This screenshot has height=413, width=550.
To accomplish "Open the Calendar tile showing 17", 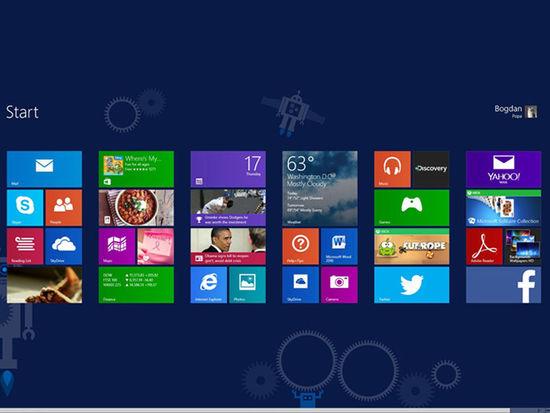I will tap(228, 169).
